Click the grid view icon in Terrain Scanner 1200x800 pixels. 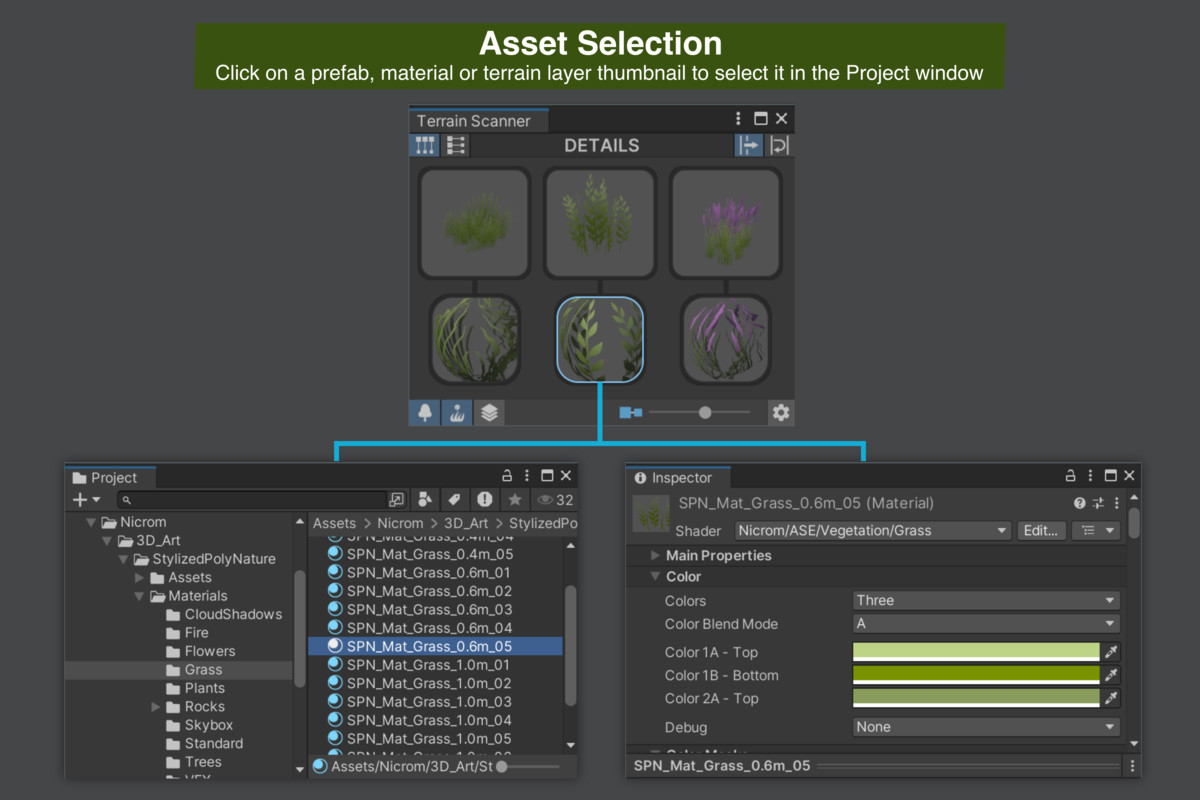click(424, 145)
